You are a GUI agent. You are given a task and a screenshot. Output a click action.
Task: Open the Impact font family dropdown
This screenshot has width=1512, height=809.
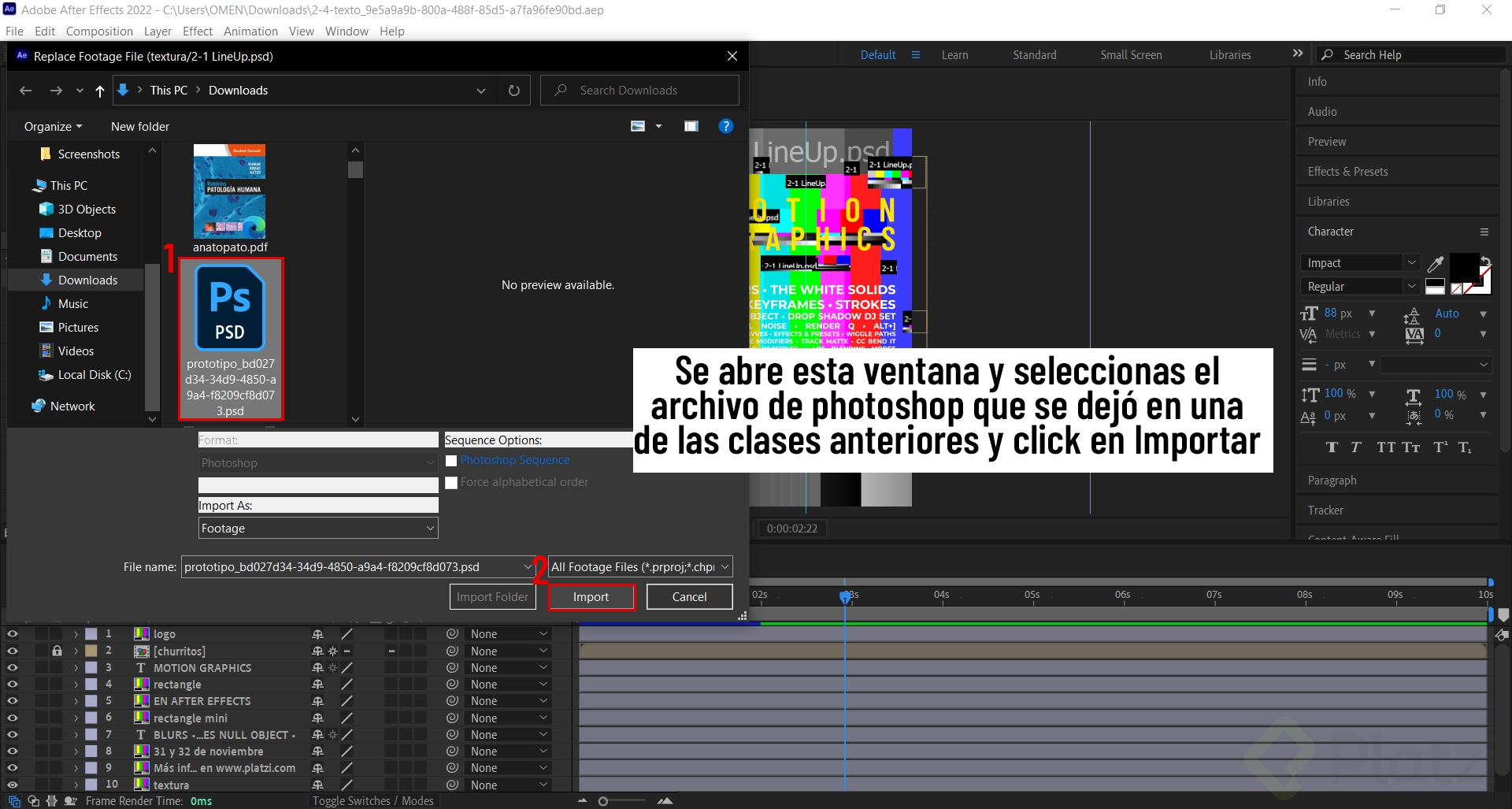[1413, 262]
